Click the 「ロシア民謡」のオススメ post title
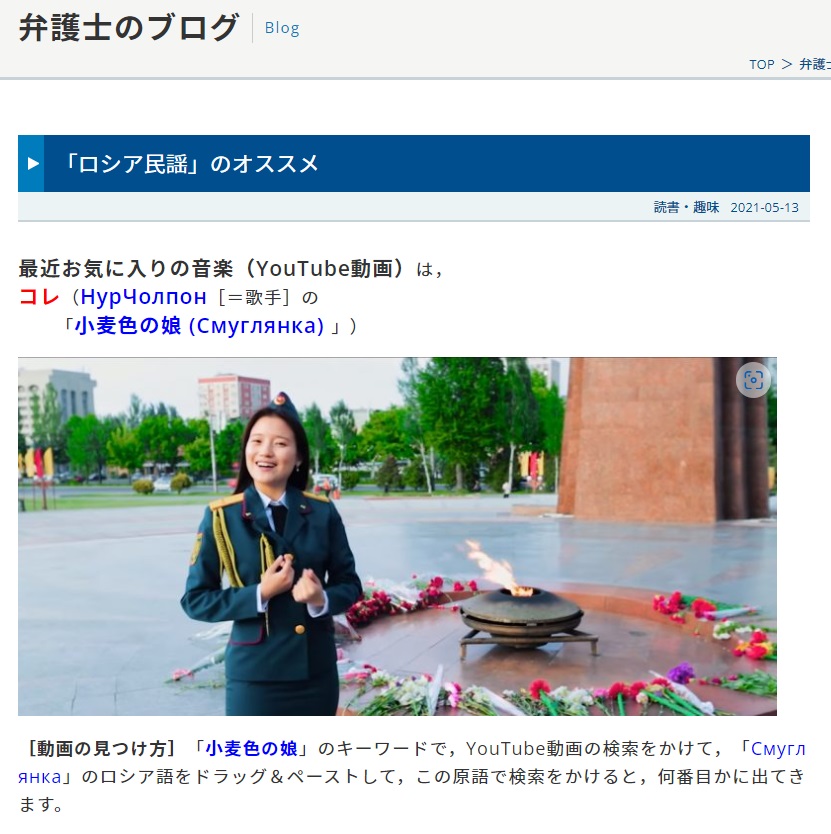 coord(190,163)
